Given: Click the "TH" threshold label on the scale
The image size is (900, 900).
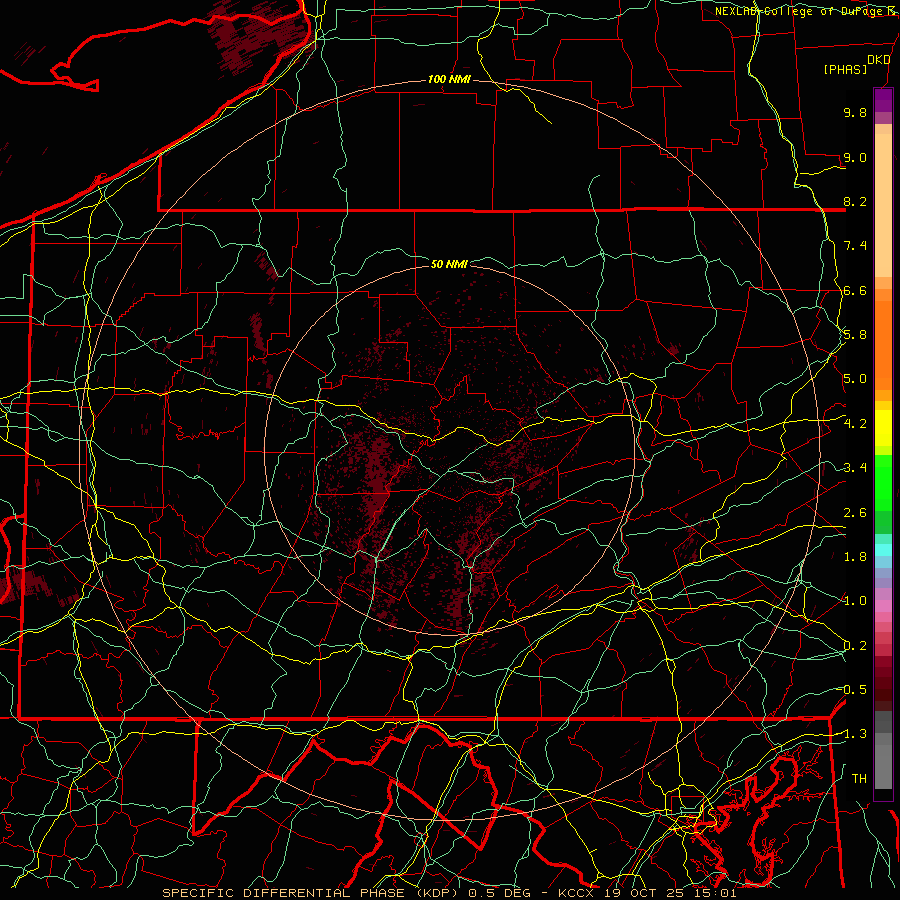Looking at the screenshot, I should pos(859,779).
